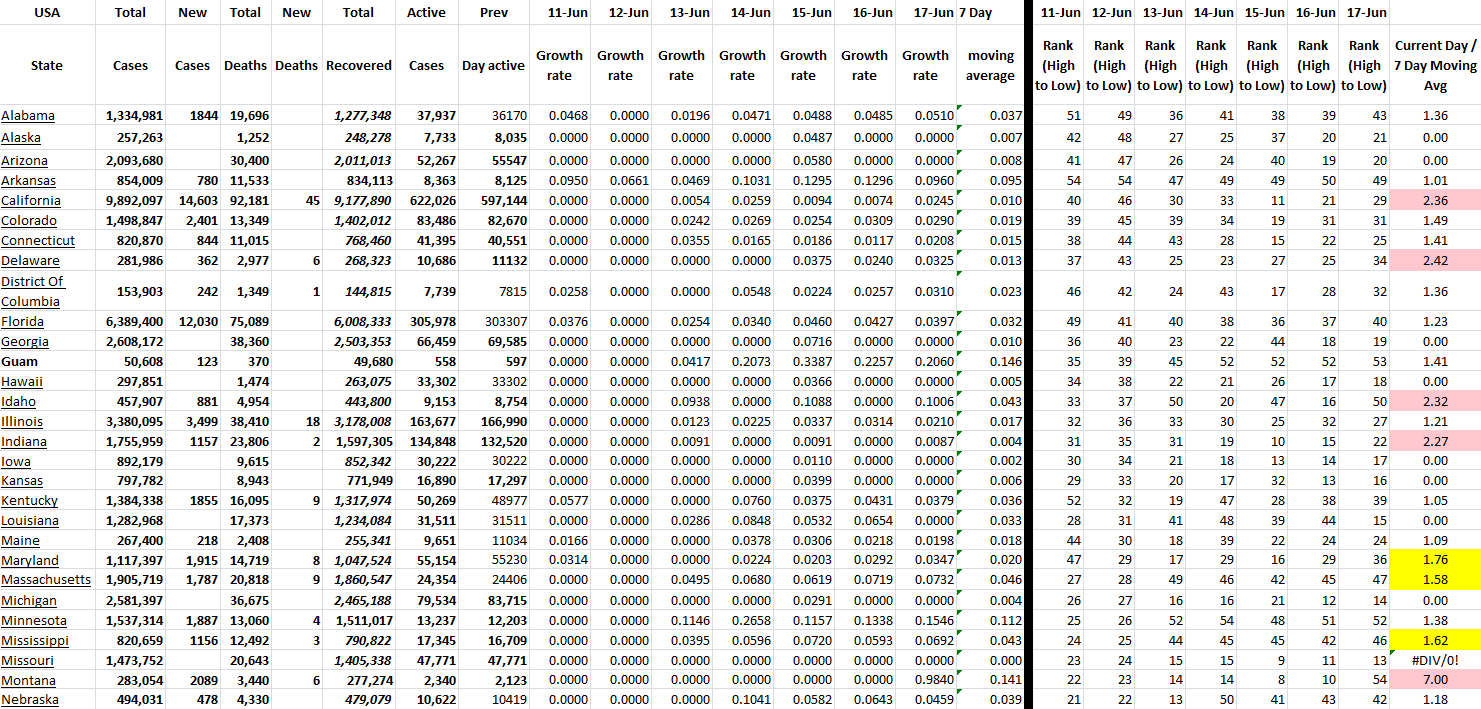
Task: Follow the Kentucky state link
Action: [x=30, y=501]
